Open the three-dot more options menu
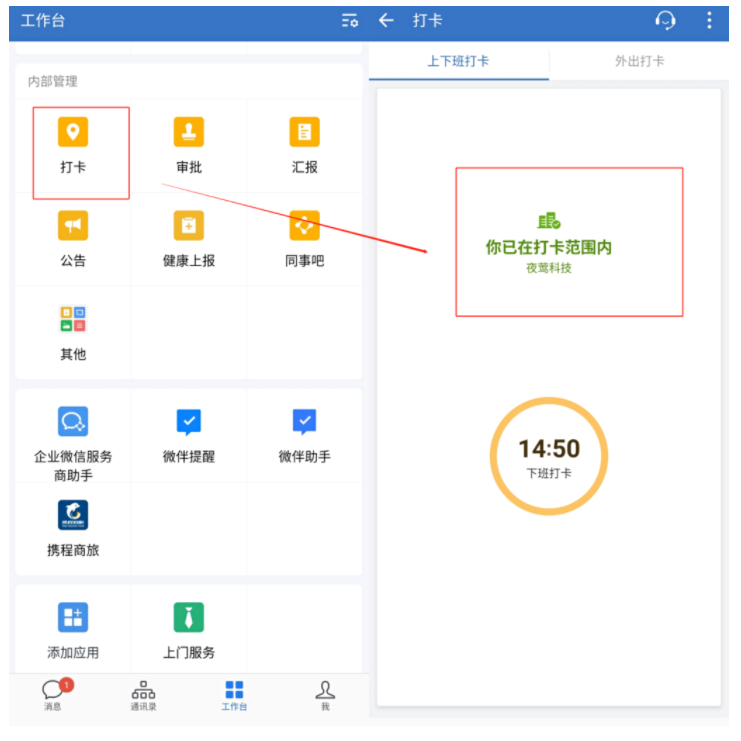 pyautogui.click(x=709, y=21)
